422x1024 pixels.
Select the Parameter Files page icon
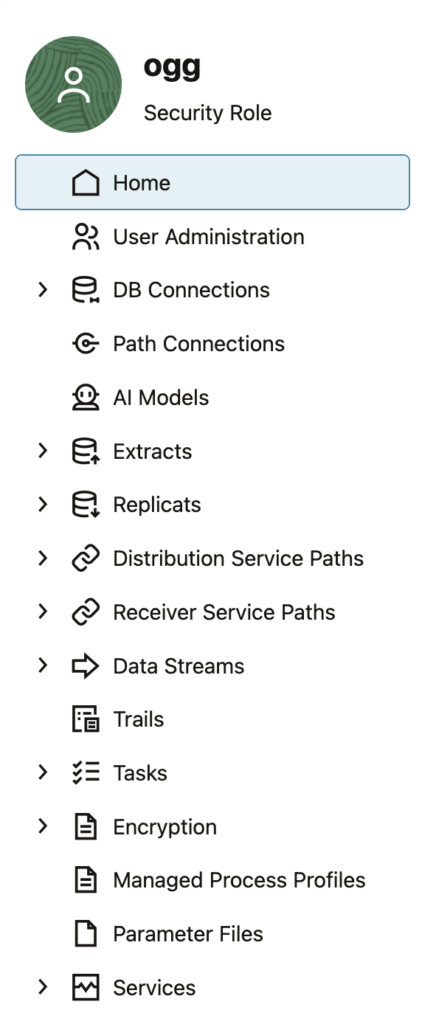coord(86,933)
